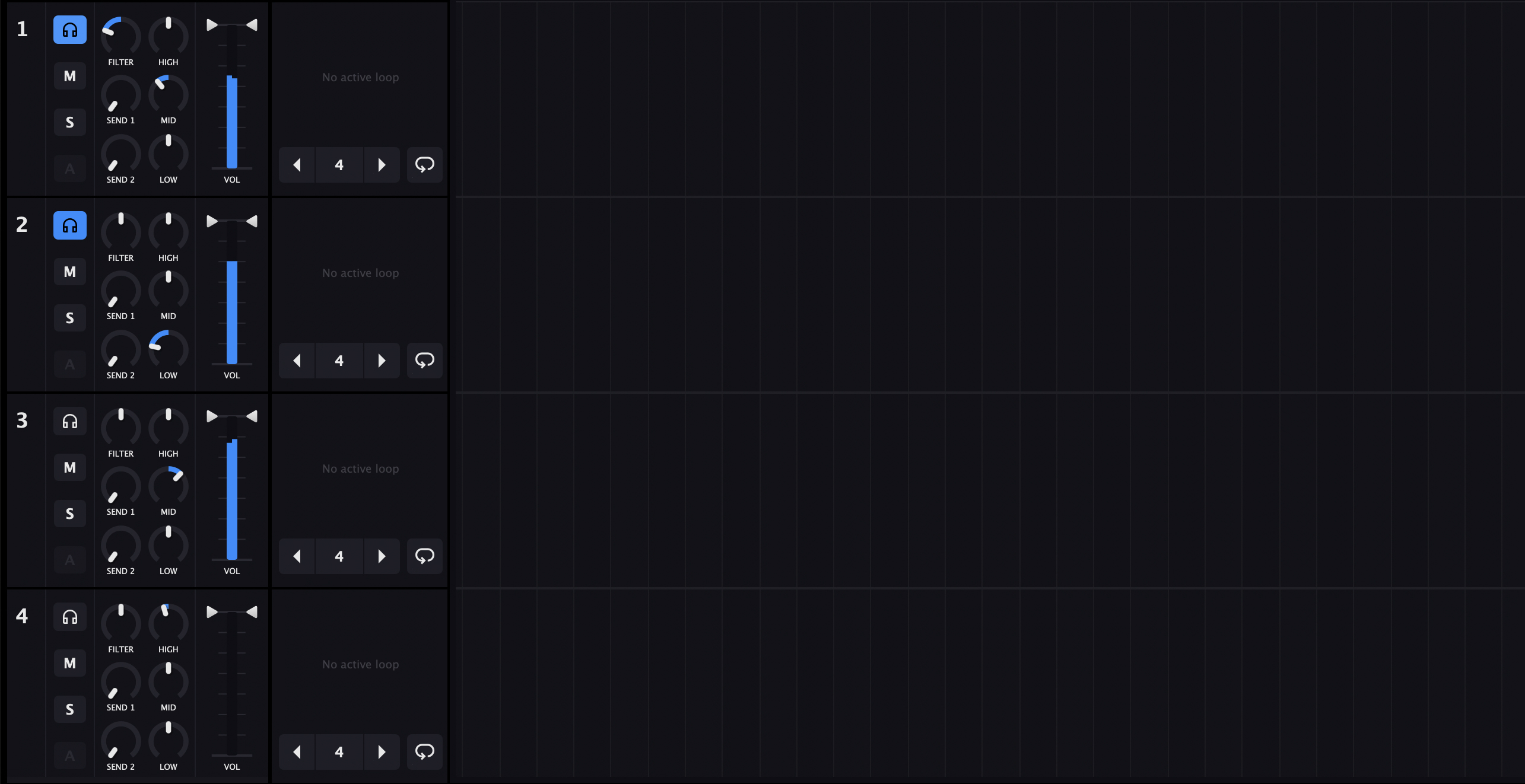Viewport: 1525px width, 784px height.
Task: Click the loop retrigger icon on track 4
Action: pos(424,752)
